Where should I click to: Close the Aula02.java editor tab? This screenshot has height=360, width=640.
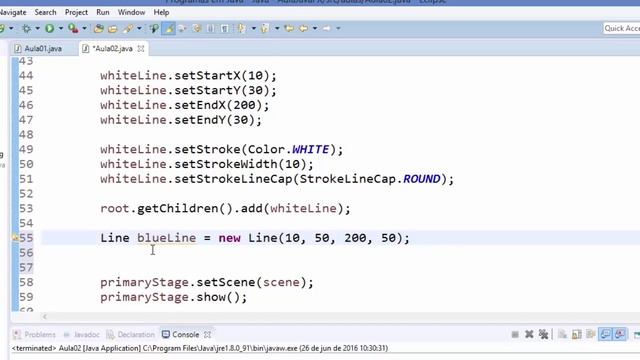tap(141, 49)
